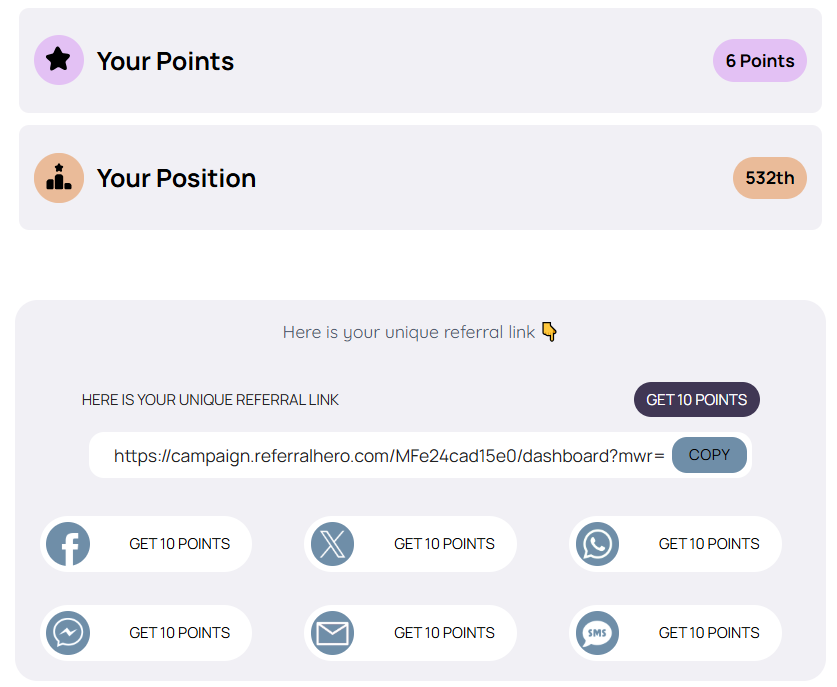
Task: Select the Your Points heading
Action: [x=165, y=61]
